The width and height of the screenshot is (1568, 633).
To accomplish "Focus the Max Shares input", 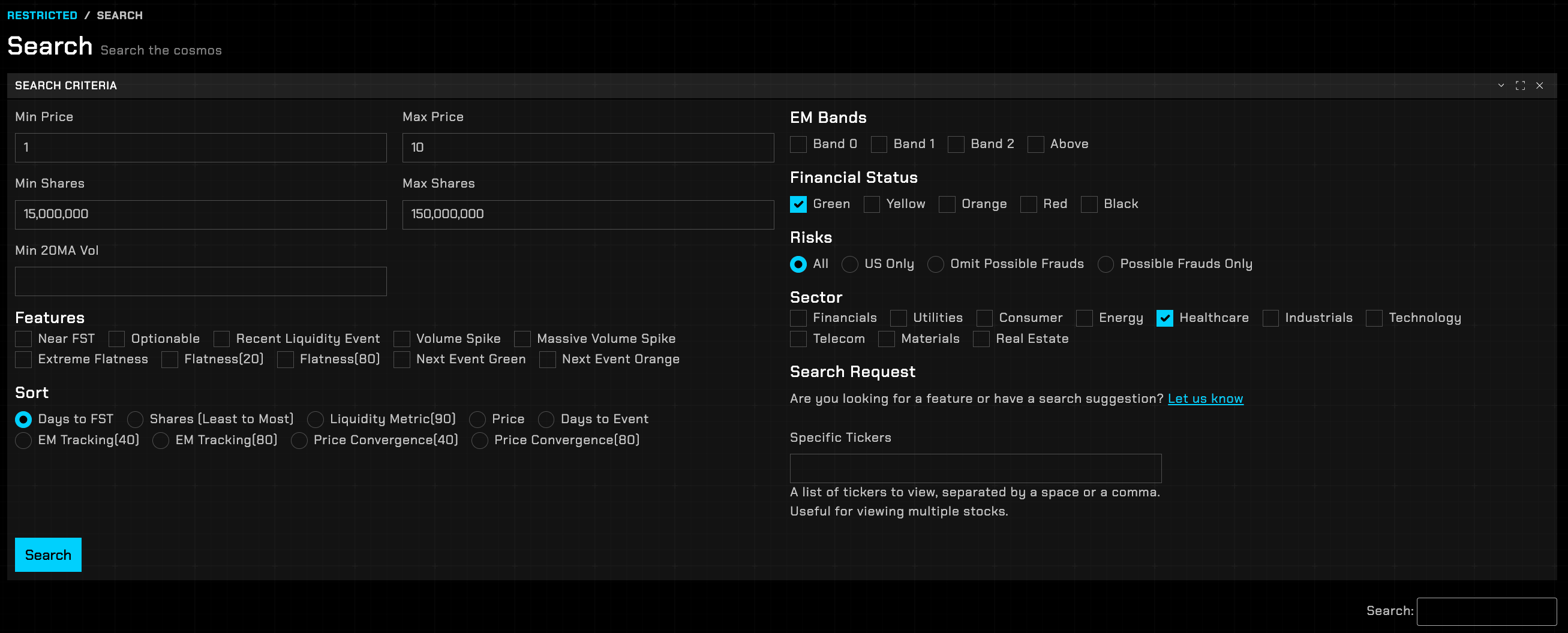I will [587, 215].
